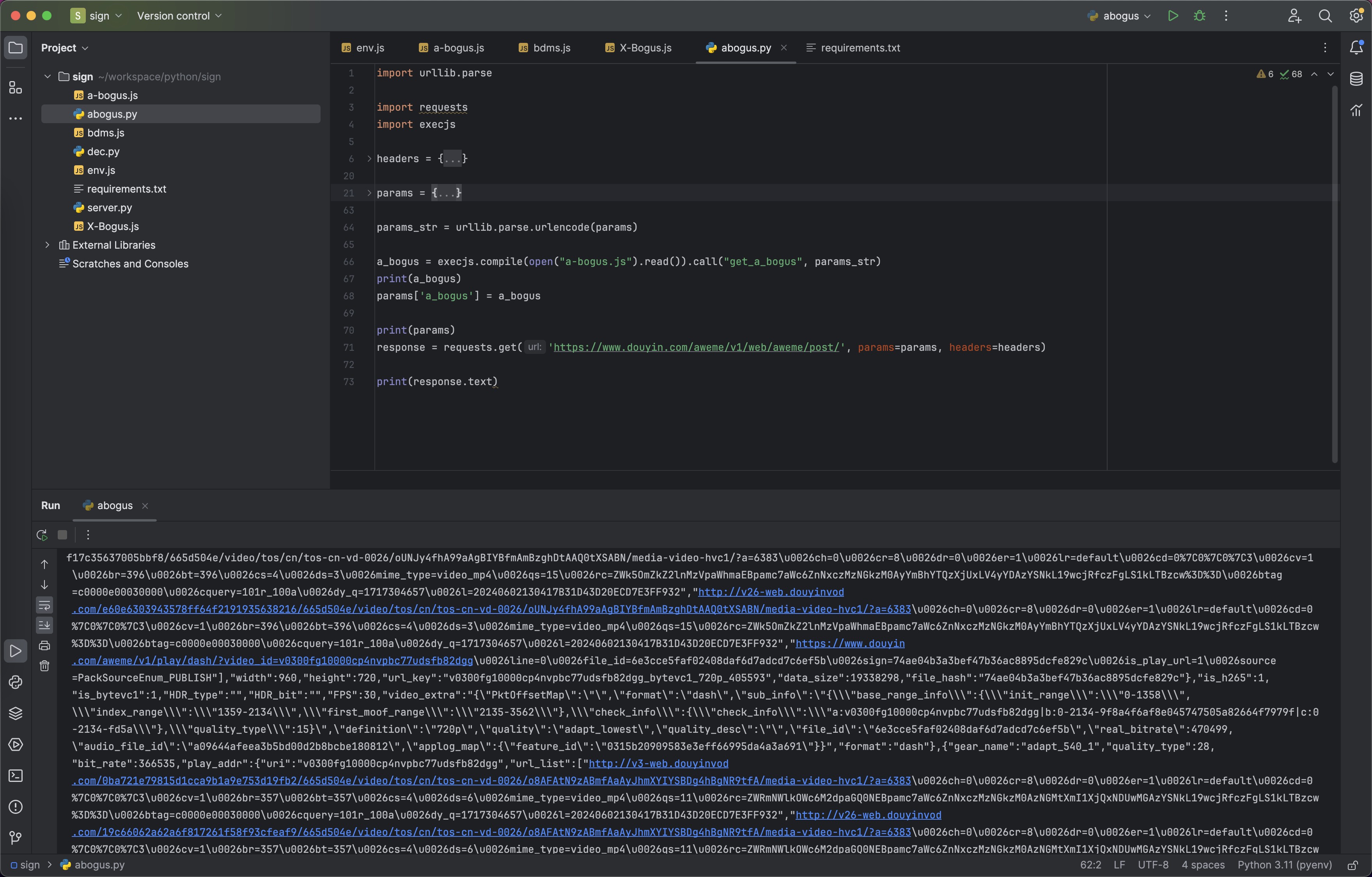Open the Problems tool window icon
1372x877 pixels.
click(15, 807)
